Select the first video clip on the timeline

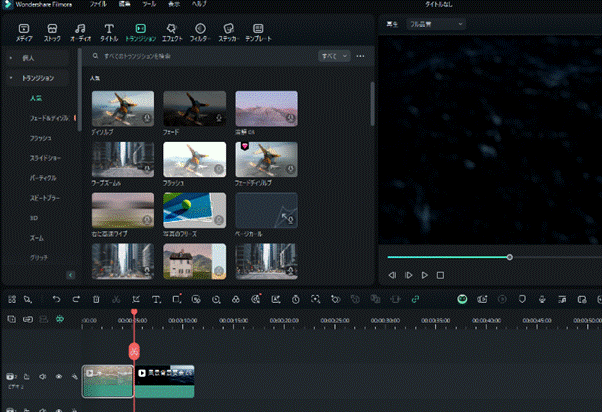point(108,381)
